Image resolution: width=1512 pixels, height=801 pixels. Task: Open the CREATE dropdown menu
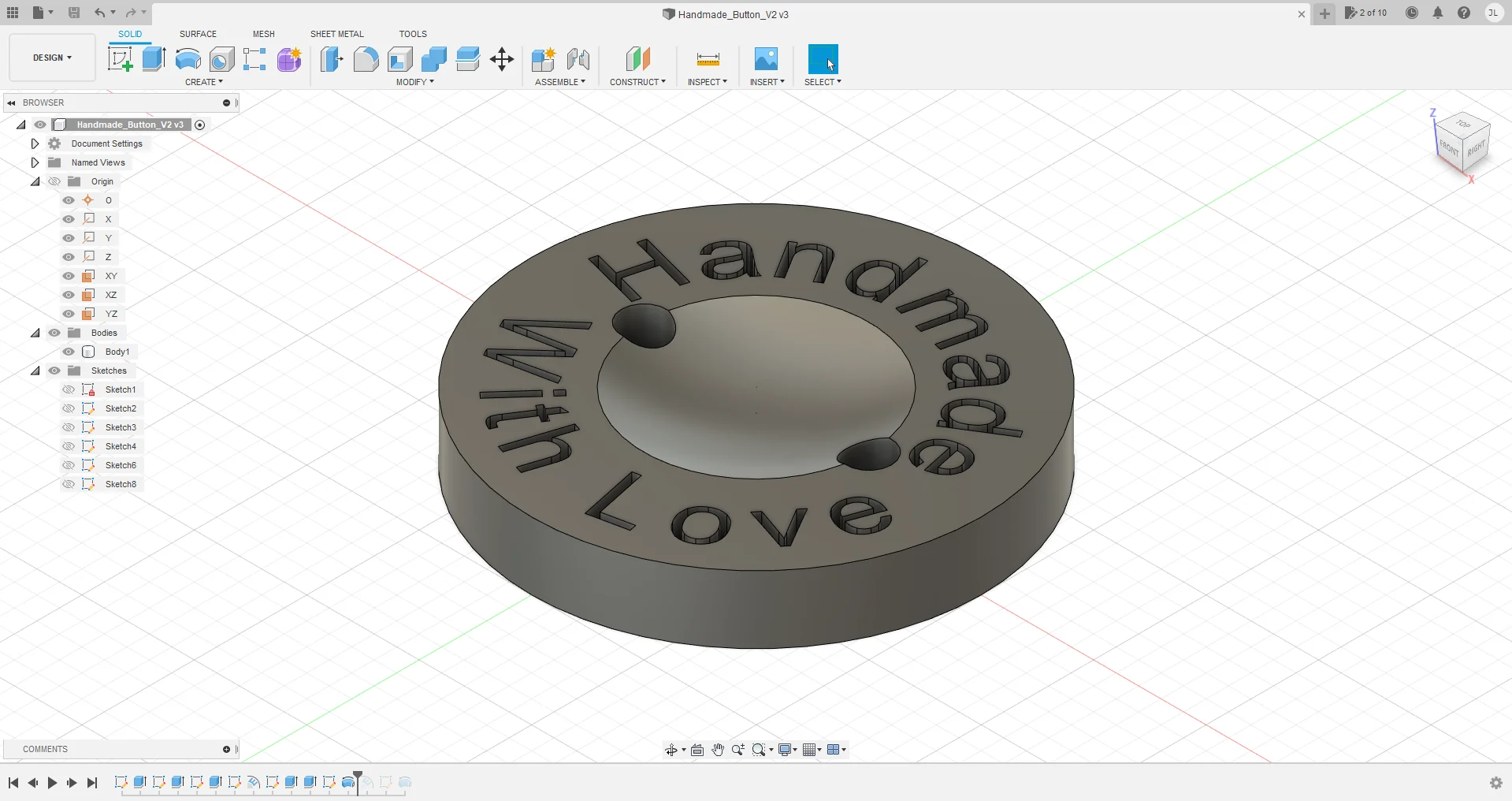(x=204, y=82)
